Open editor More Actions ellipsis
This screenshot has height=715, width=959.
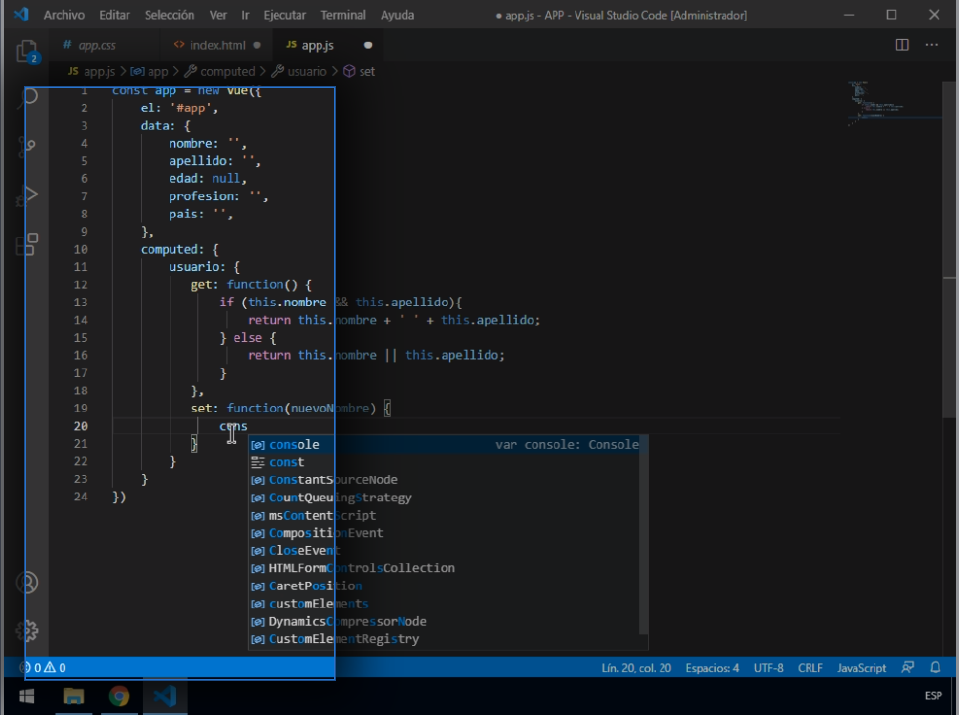pyautogui.click(x=932, y=45)
